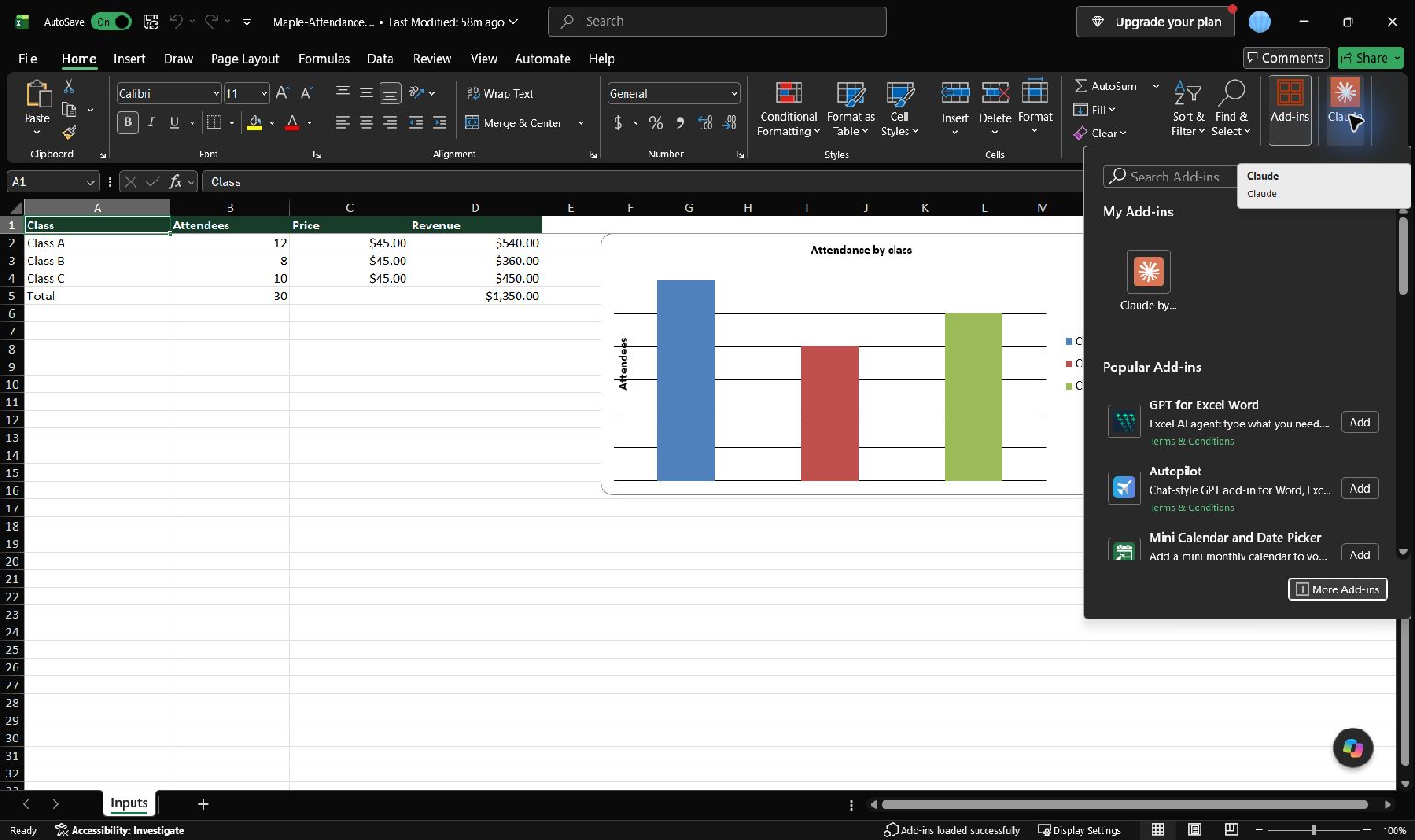Open Find & Select menu
This screenshot has width=1415, height=840.
1232,109
